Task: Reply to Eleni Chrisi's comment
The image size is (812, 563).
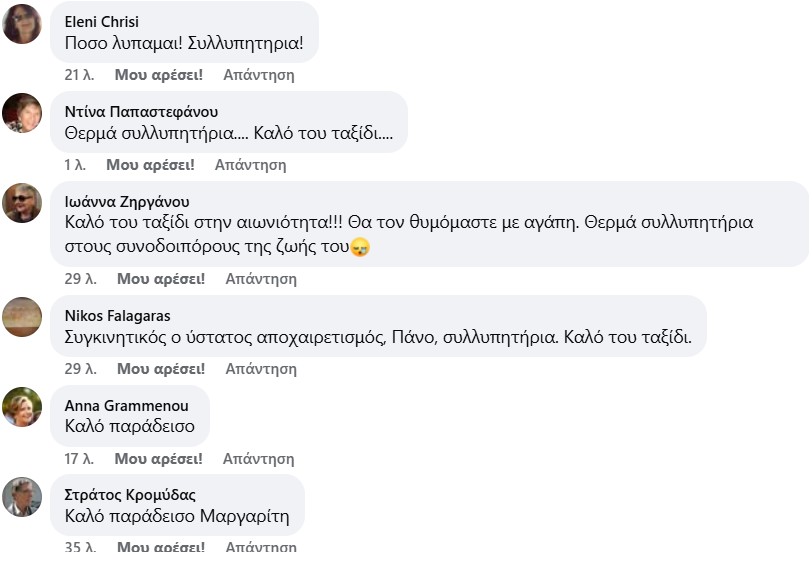Action: 259,75
